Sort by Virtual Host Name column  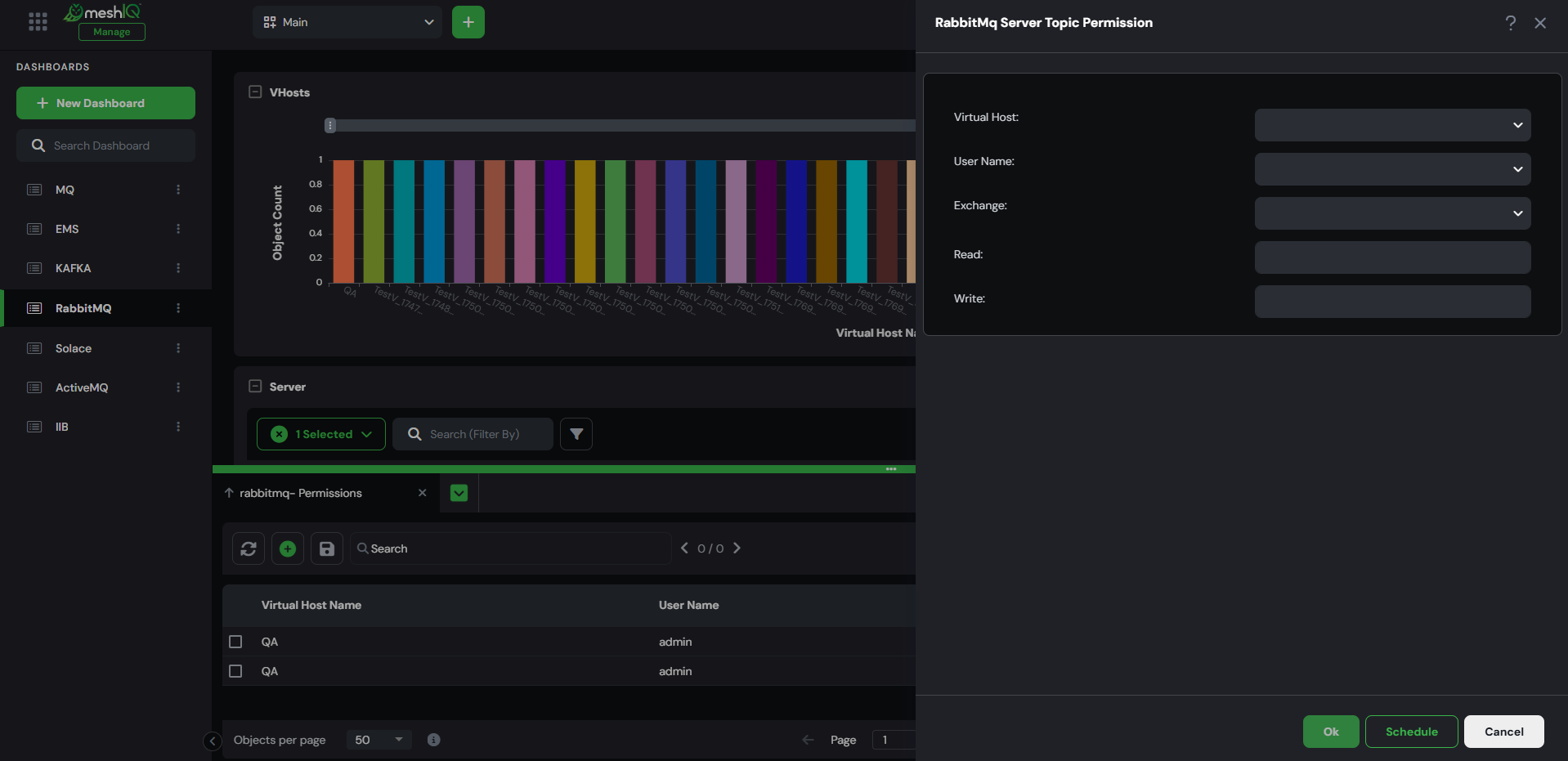coord(311,605)
